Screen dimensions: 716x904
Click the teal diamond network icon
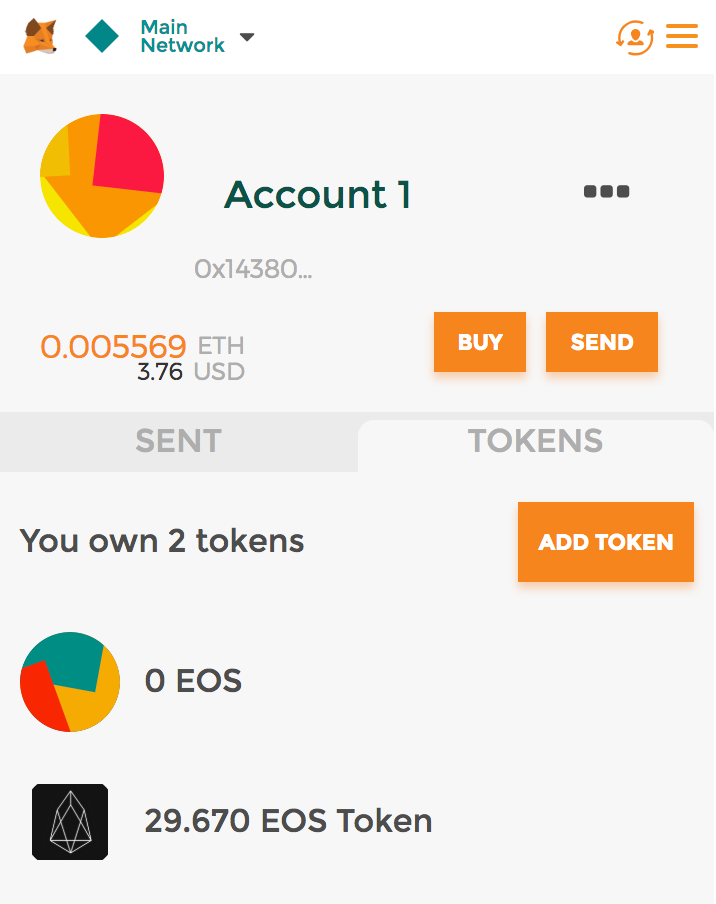102,37
